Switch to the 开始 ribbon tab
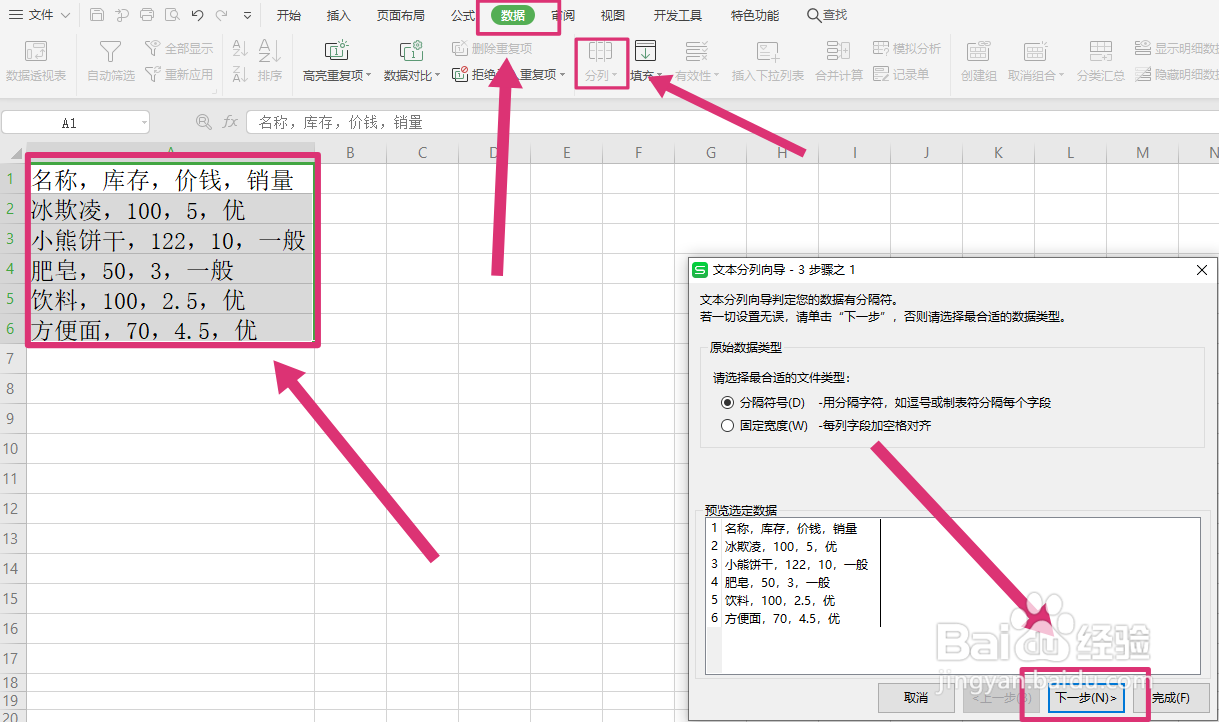This screenshot has width=1219, height=722. (x=288, y=15)
